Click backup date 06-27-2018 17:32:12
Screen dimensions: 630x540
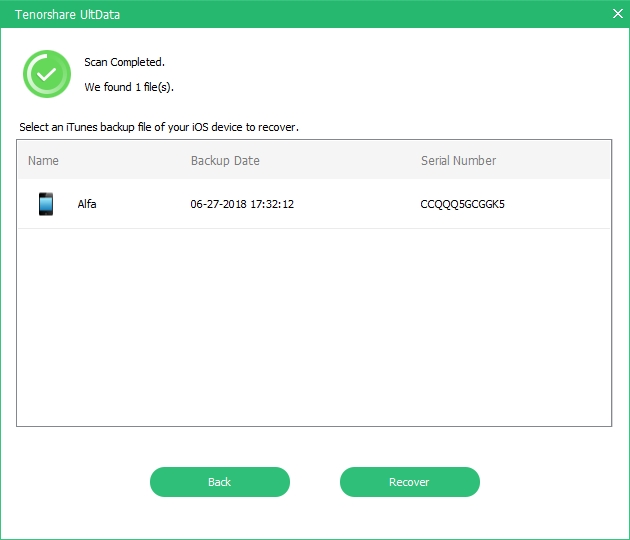[x=242, y=204]
